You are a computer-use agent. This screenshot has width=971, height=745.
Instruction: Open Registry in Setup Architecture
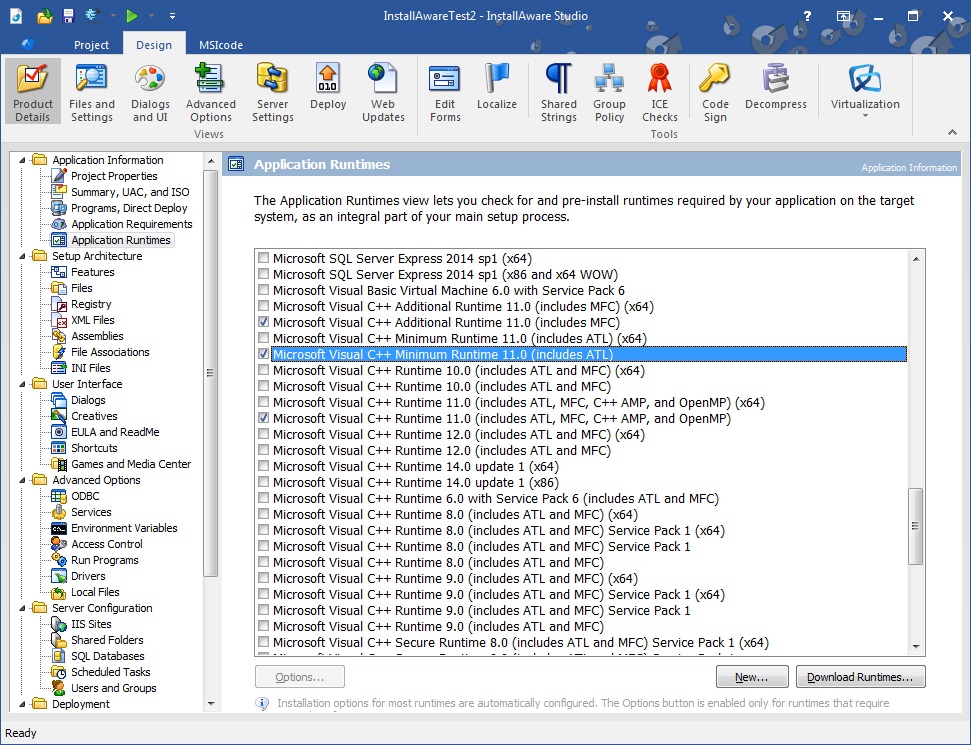coord(91,304)
